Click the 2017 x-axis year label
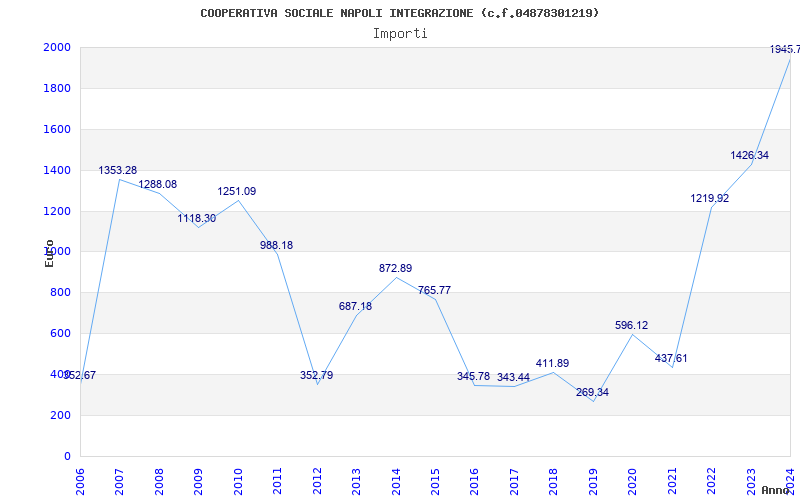 point(514,481)
